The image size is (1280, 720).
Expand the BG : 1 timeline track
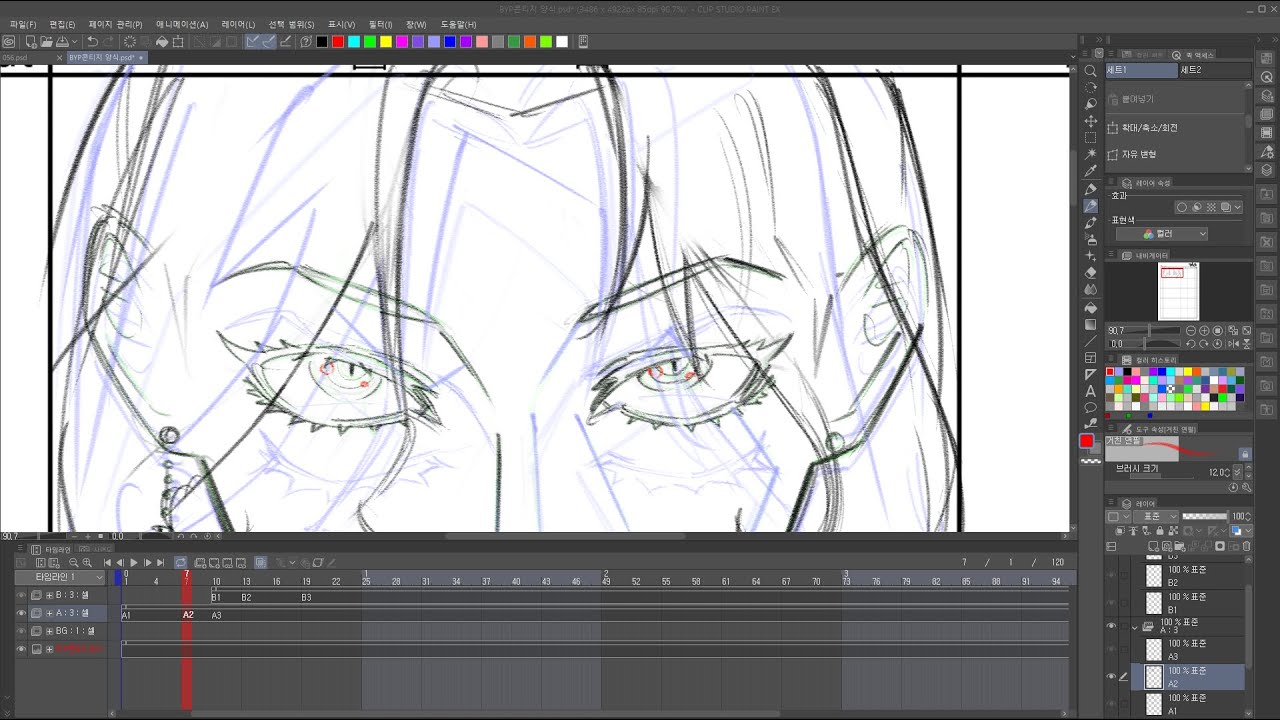49,631
